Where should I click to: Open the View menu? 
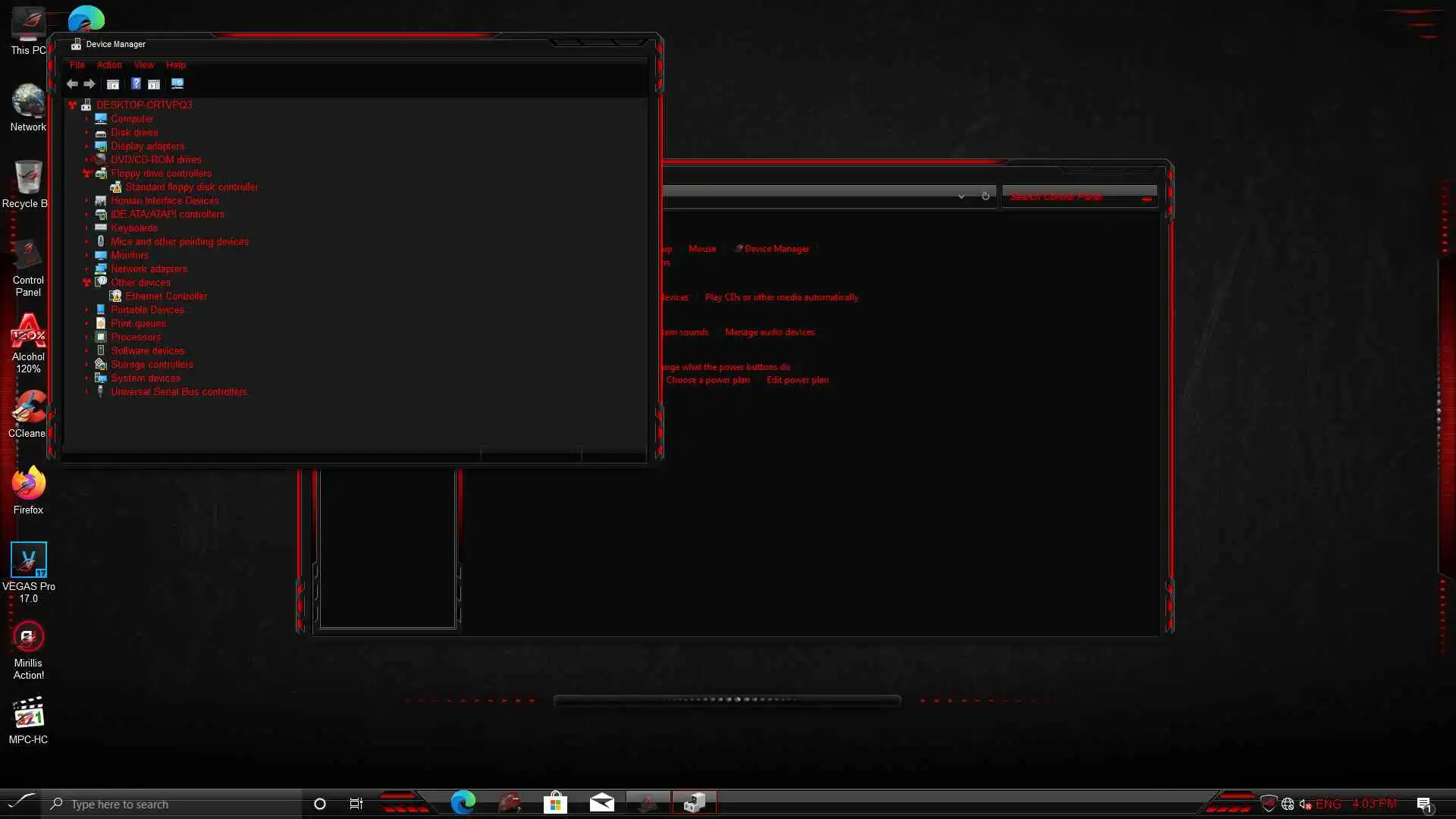143,65
